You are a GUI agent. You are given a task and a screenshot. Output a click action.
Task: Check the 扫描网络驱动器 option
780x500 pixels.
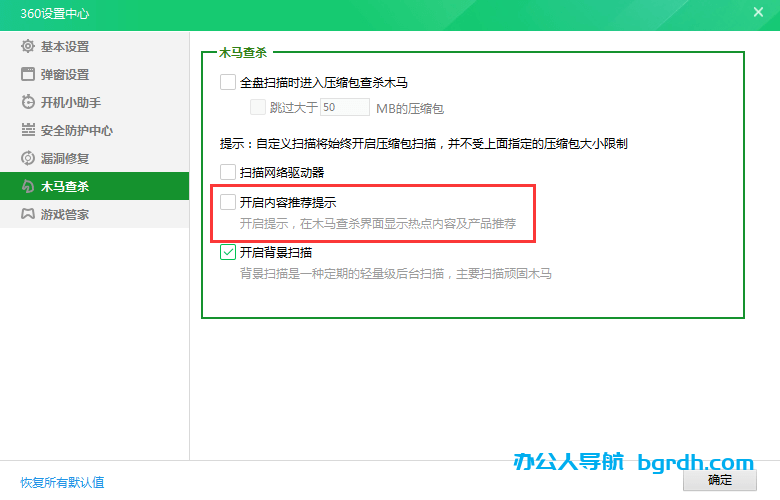click(228, 172)
